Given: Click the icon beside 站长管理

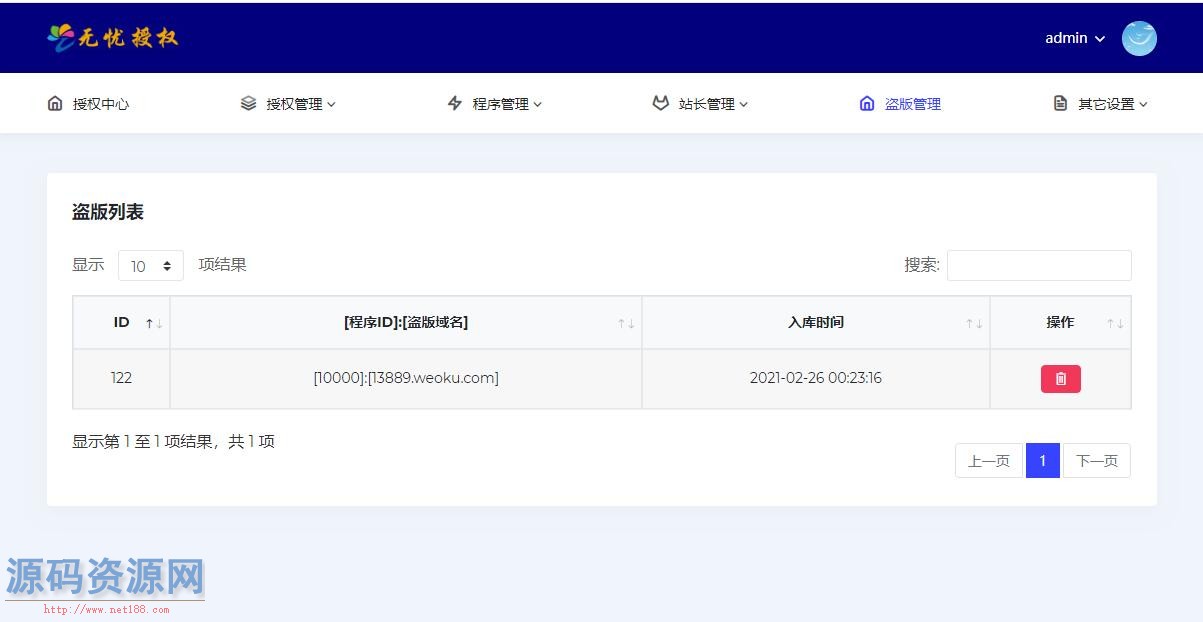Looking at the screenshot, I should [660, 103].
